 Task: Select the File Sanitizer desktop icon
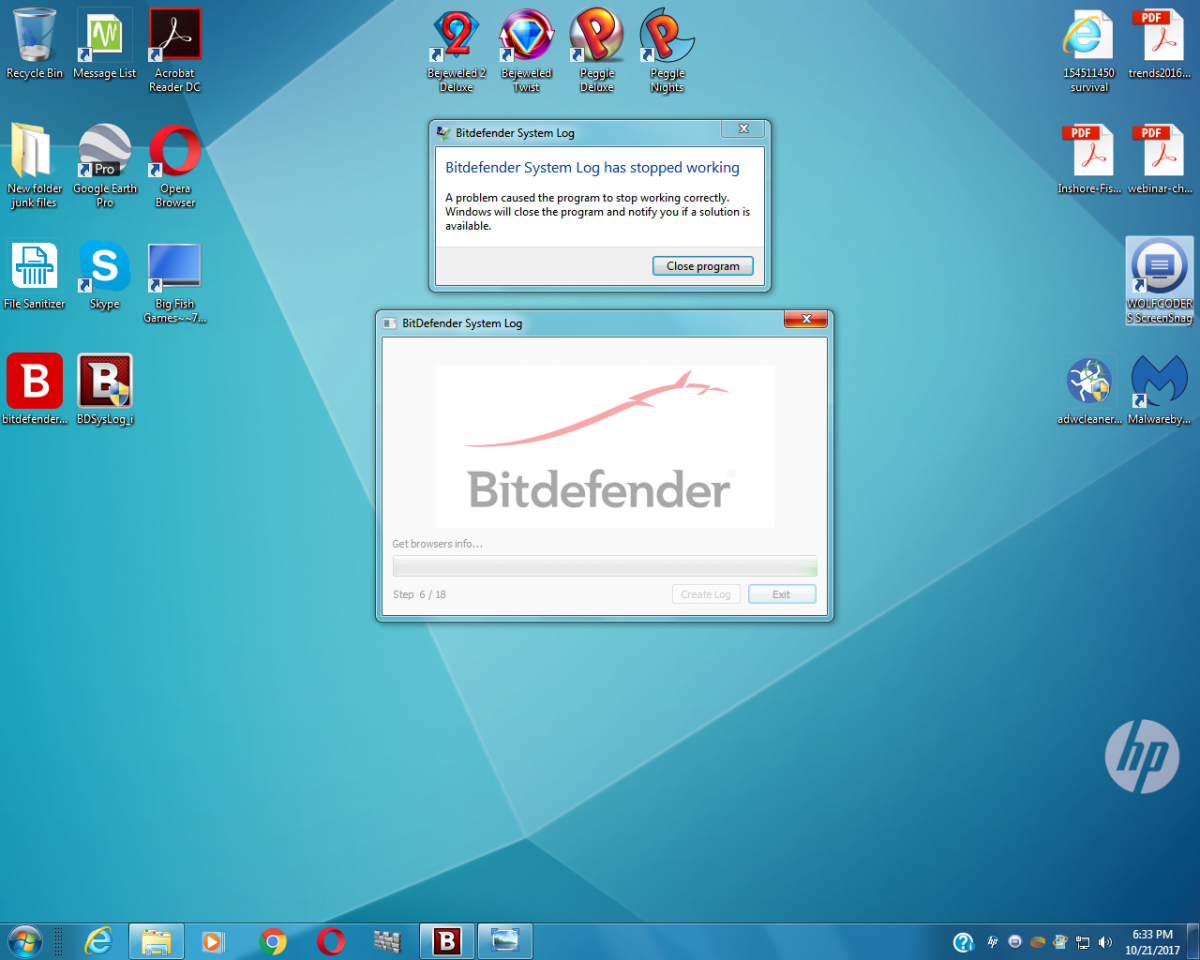[34, 275]
